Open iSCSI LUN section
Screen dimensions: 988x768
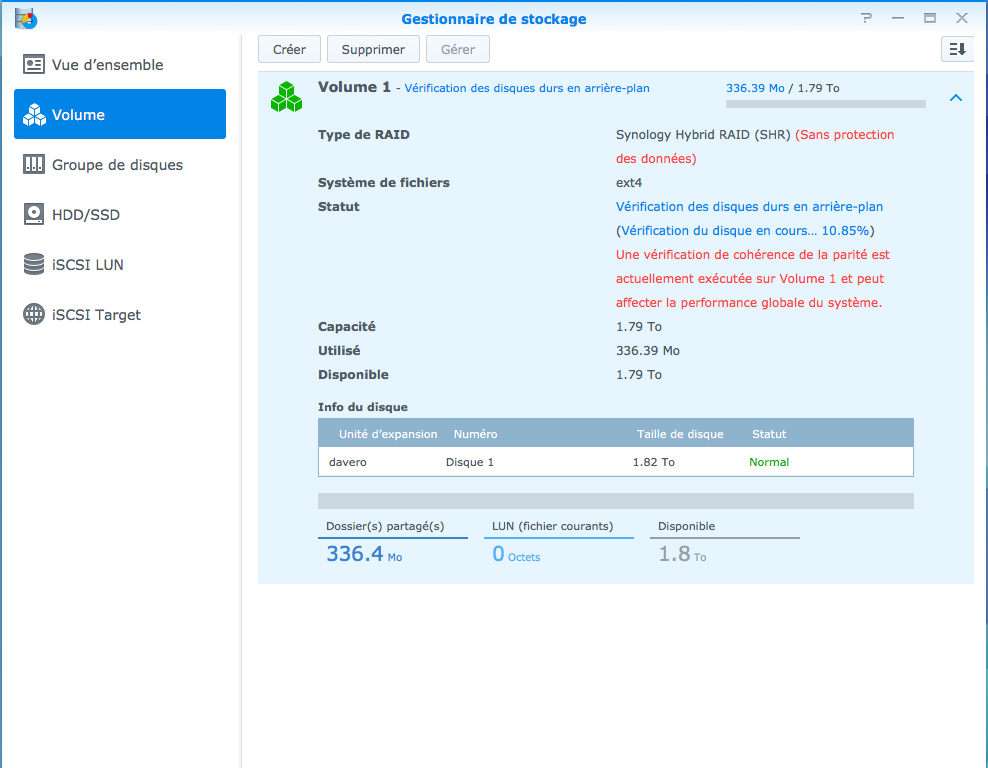point(120,265)
